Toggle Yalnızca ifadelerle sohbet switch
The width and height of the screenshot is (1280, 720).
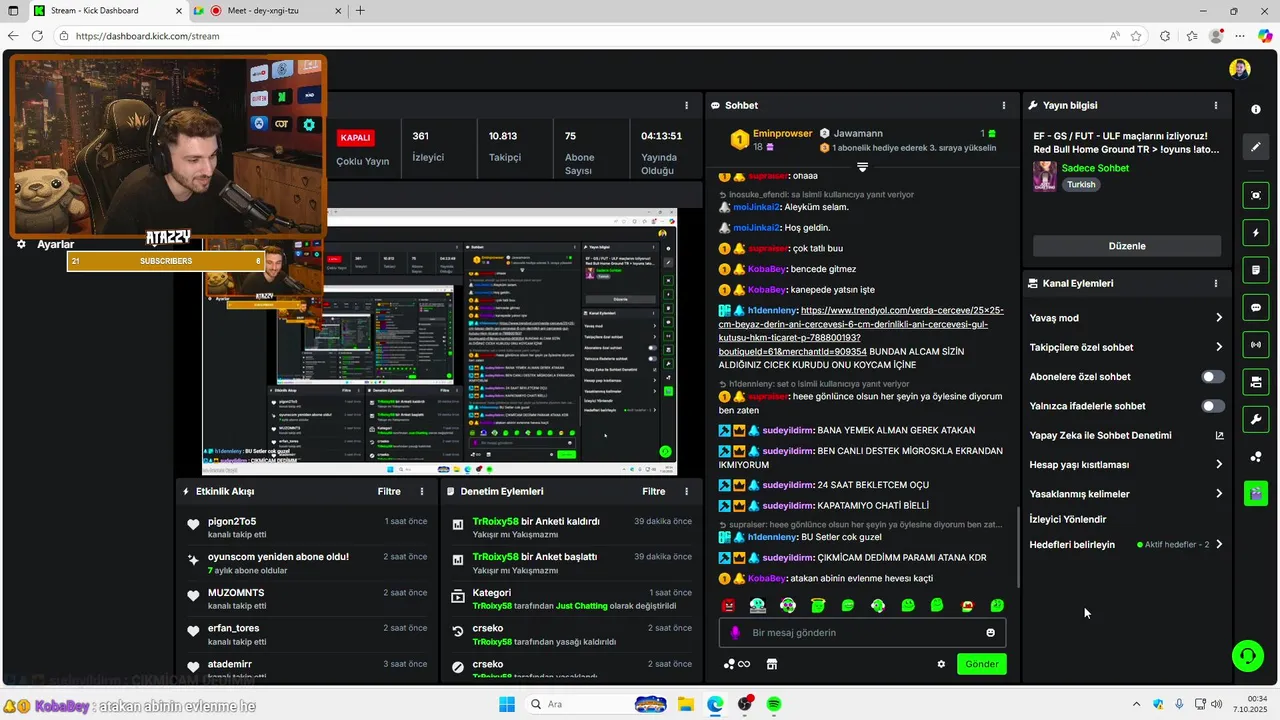click(1213, 406)
